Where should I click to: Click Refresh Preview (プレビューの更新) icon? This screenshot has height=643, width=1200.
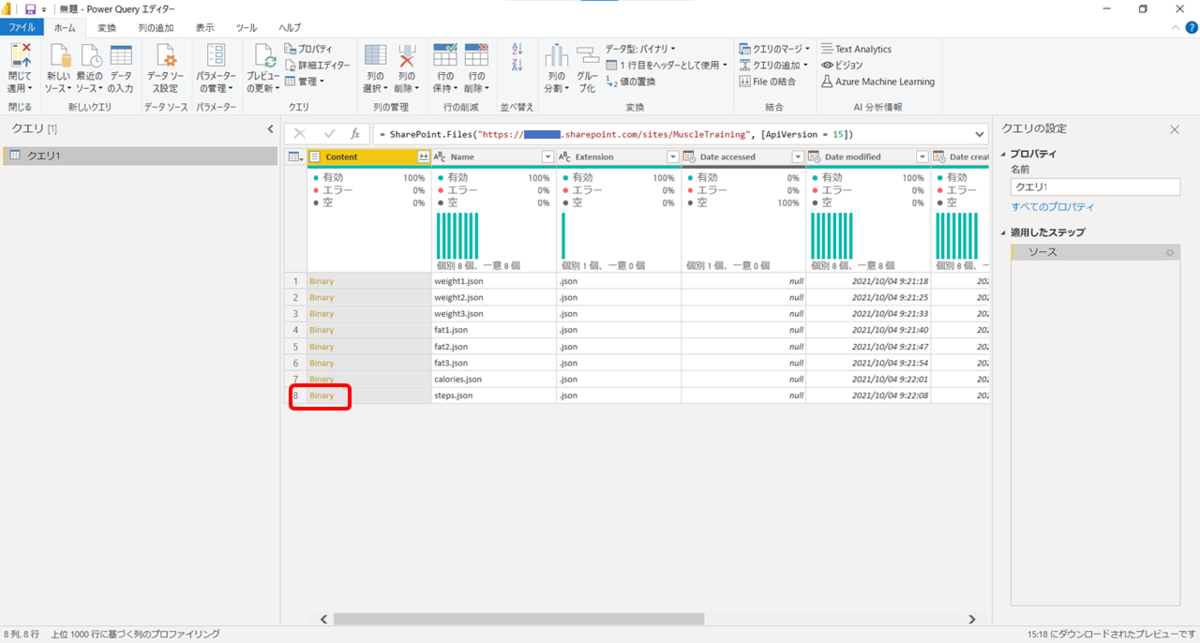click(264, 55)
